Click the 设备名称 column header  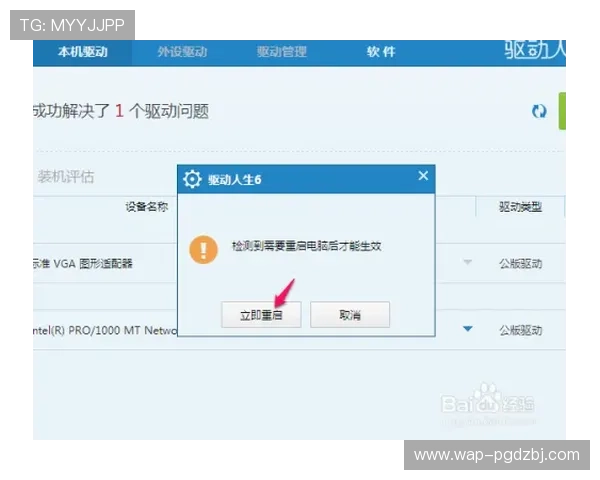click(147, 207)
